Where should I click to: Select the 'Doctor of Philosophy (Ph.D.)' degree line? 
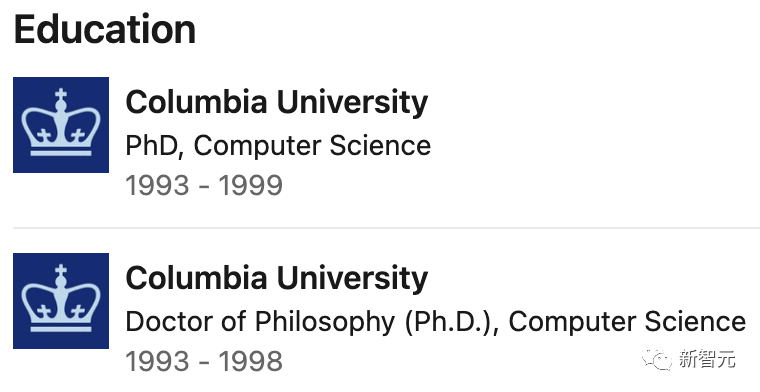(x=435, y=322)
